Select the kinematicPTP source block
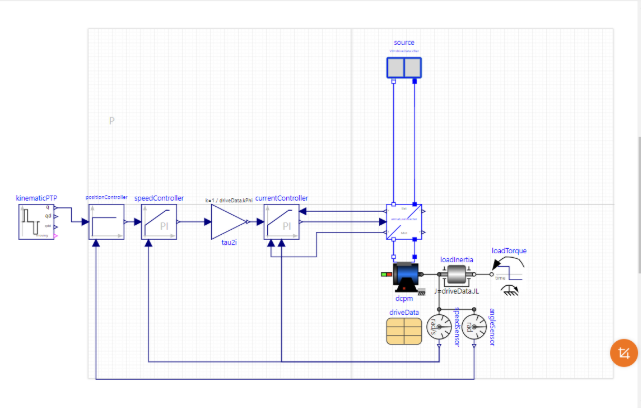The image size is (641, 408). pos(36,222)
